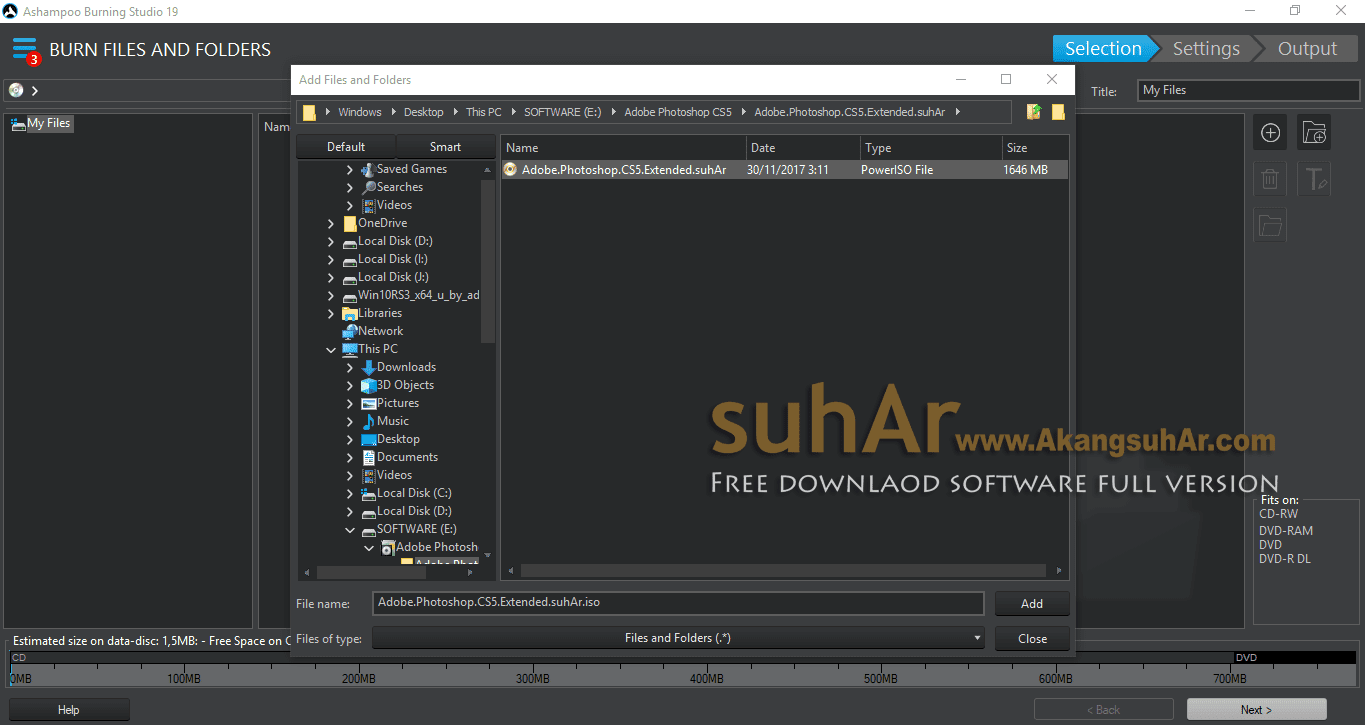Image resolution: width=1365 pixels, height=725 pixels.
Task: Expand the Local Disk (I:) node
Action: coord(331,259)
